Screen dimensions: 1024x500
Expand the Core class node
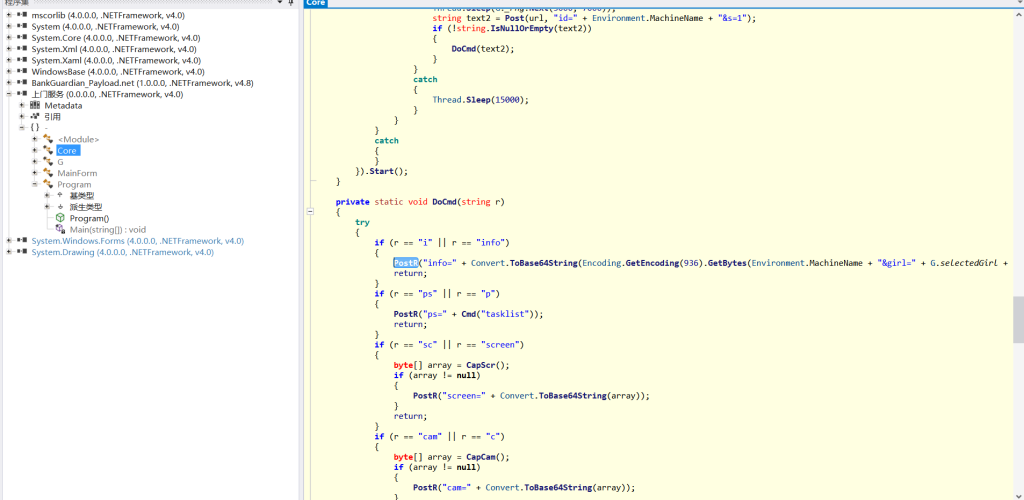pos(35,150)
